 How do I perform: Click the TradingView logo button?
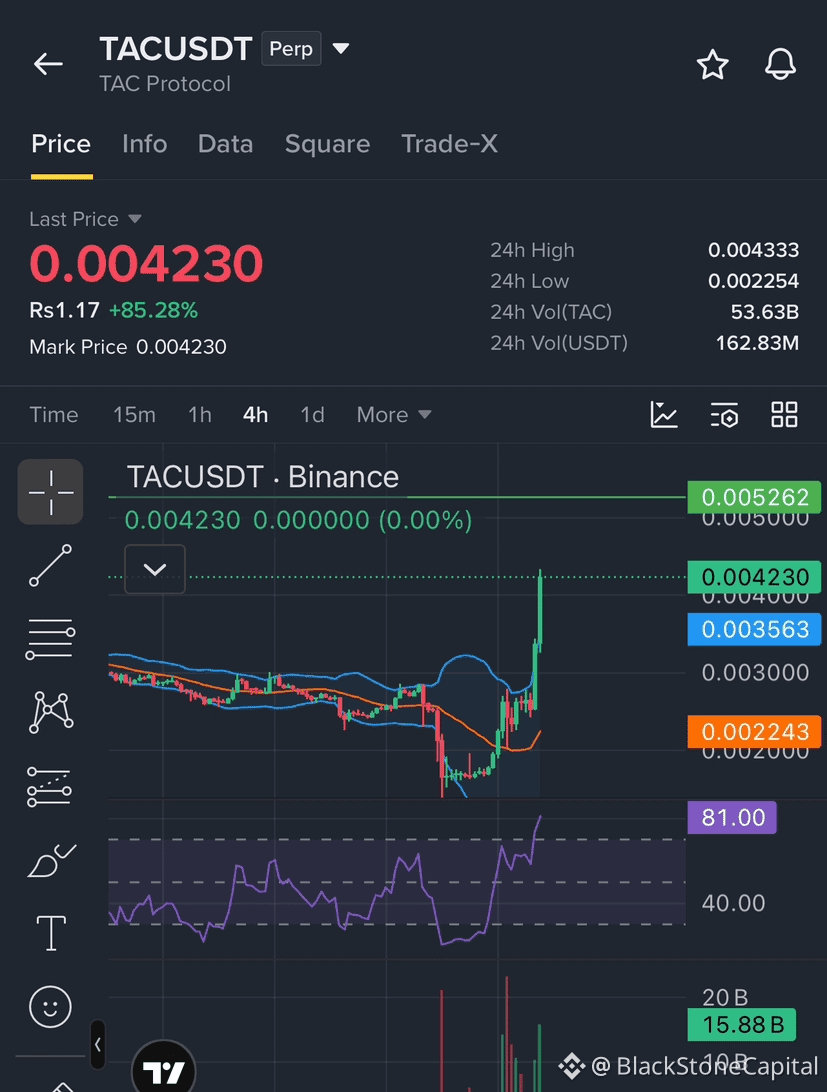point(164,1069)
